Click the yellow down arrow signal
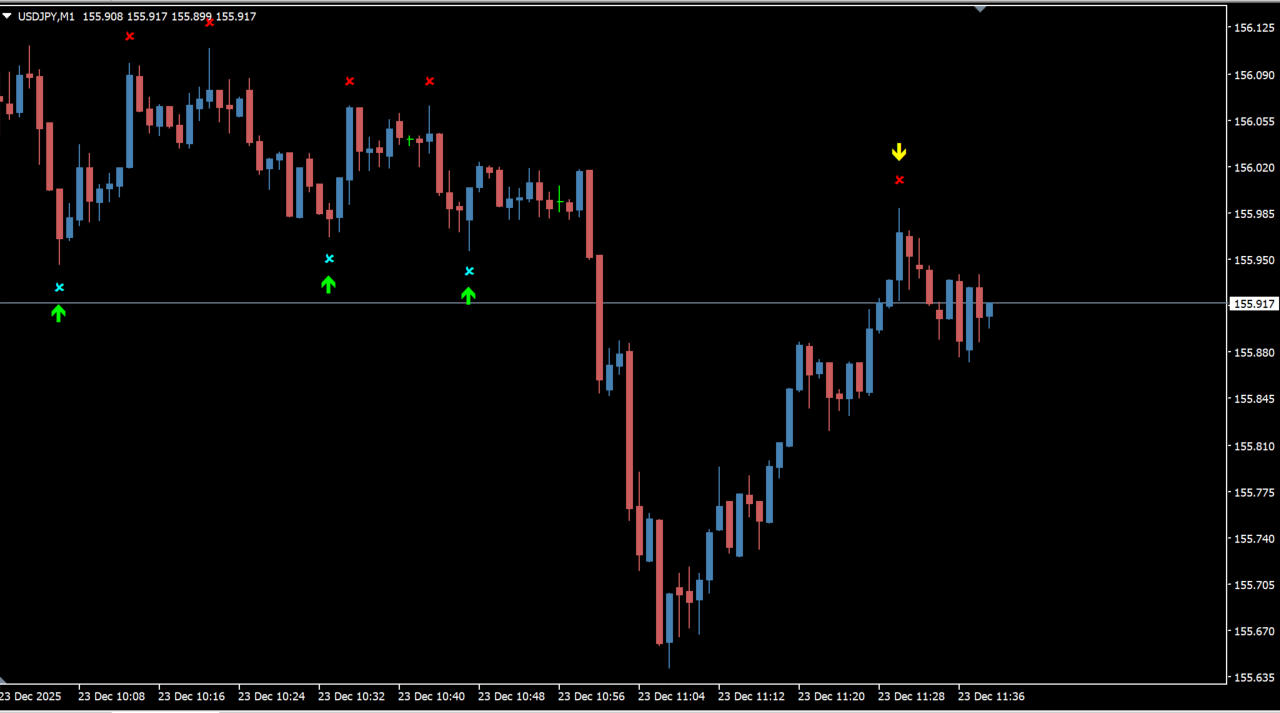This screenshot has height=713, width=1280. pyautogui.click(x=899, y=152)
